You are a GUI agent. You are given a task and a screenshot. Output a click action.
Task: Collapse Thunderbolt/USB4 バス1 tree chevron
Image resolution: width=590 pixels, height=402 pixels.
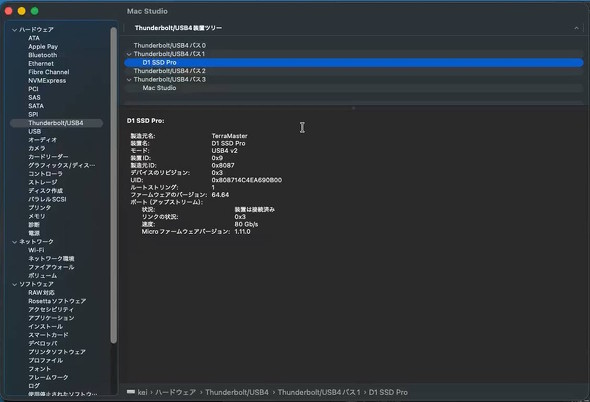pos(129,54)
